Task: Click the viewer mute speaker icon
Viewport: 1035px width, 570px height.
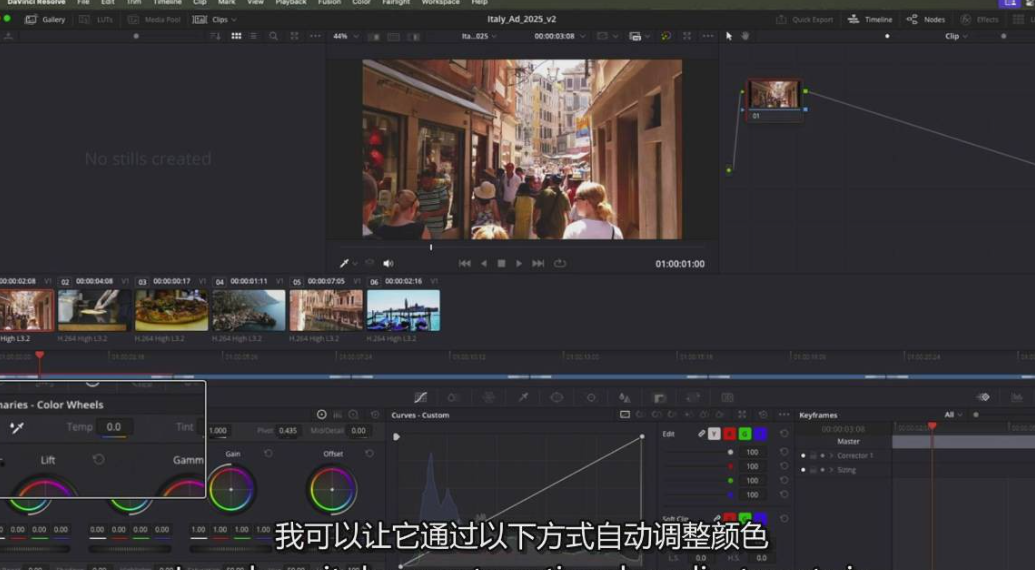Action: coord(388,264)
